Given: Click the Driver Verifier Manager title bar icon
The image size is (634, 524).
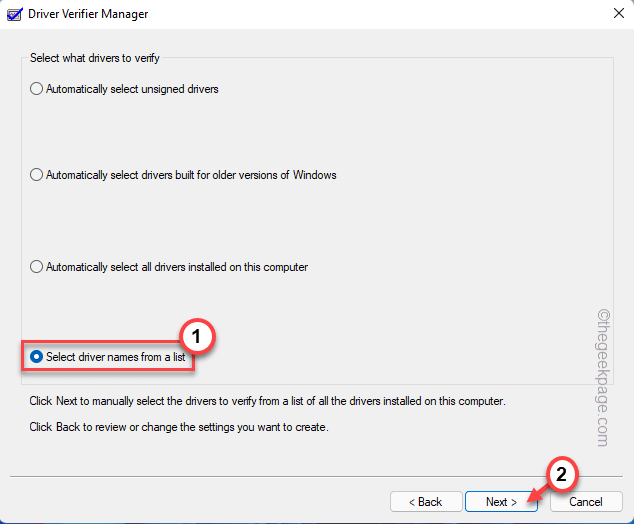Looking at the screenshot, I should click(14, 14).
